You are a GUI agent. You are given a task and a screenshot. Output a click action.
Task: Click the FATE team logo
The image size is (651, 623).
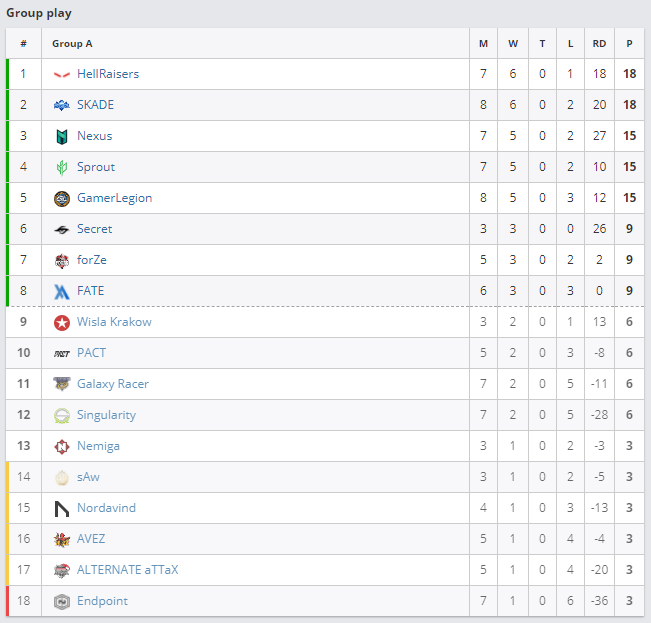62,291
